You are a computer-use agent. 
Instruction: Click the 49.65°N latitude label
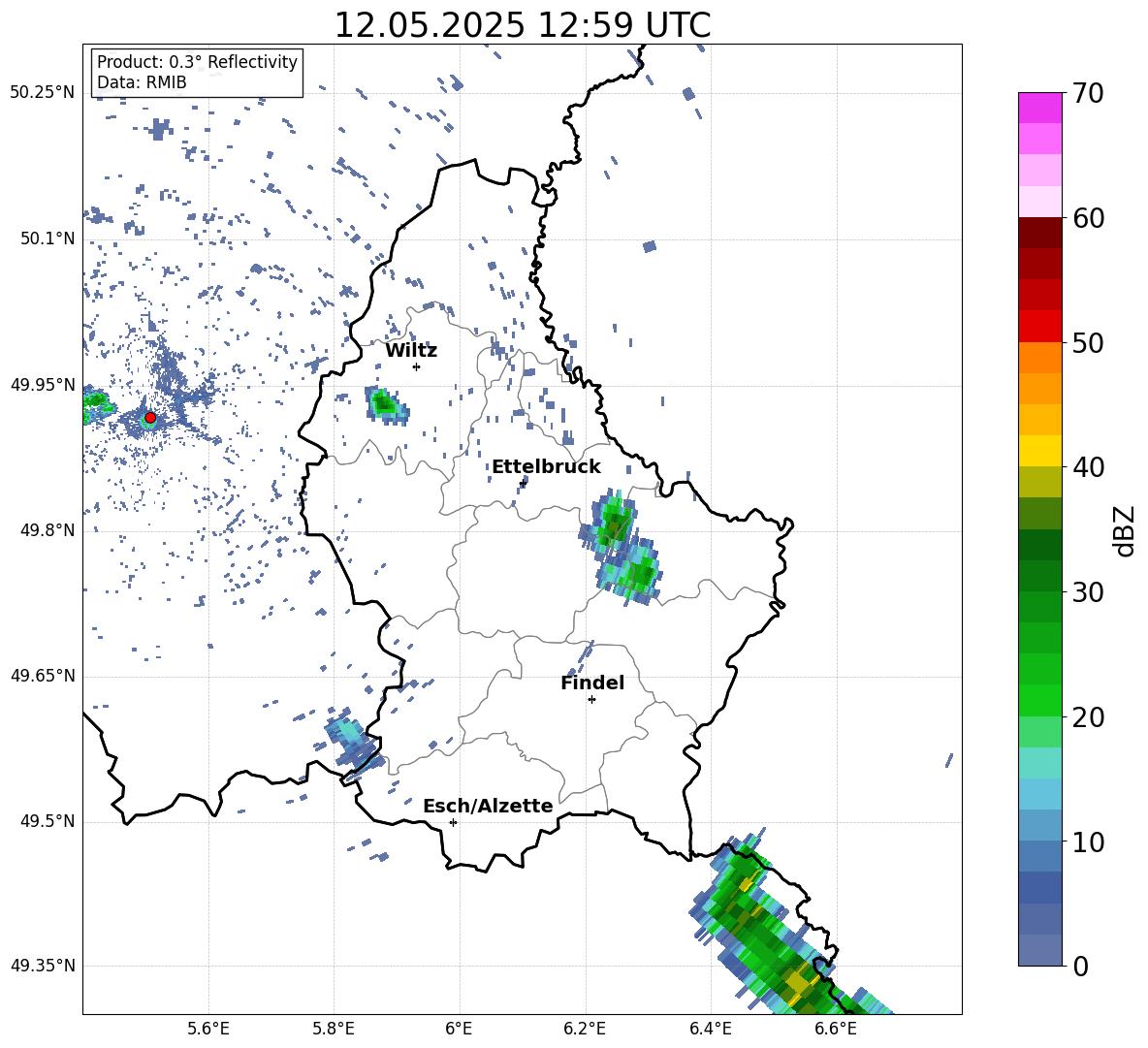pyautogui.click(x=43, y=676)
